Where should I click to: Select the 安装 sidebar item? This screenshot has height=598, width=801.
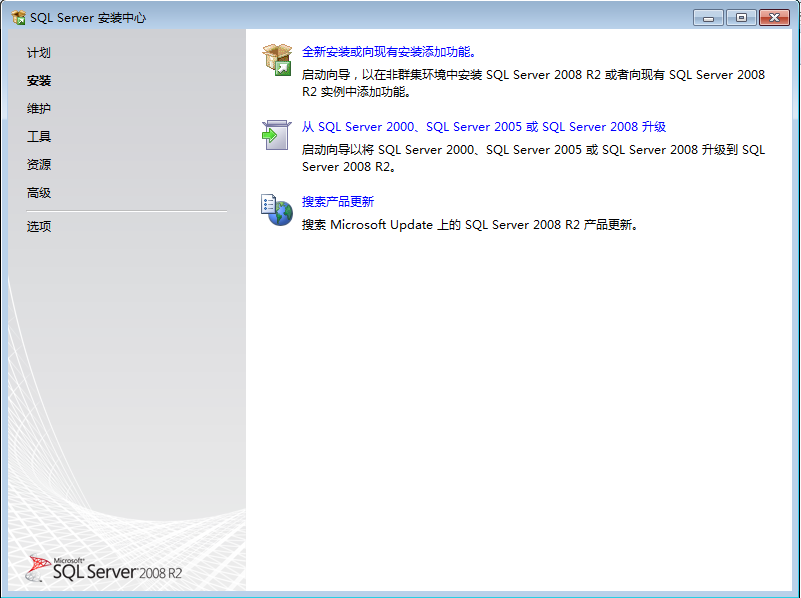click(39, 81)
